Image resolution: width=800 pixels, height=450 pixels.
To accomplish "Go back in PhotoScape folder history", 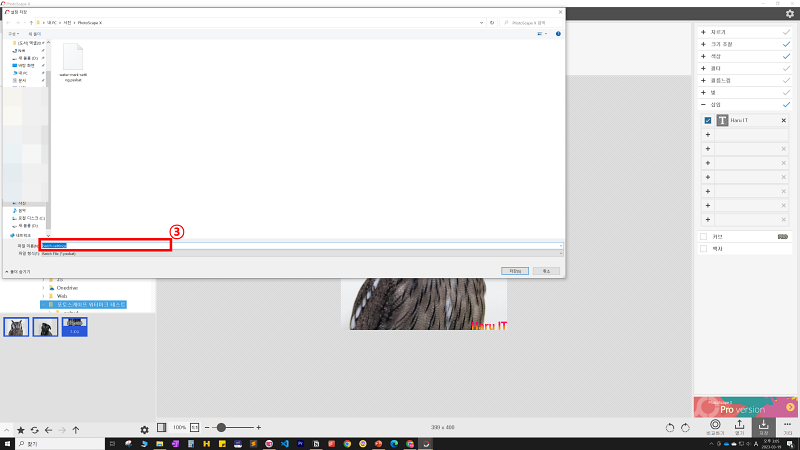I will pos(48,430).
